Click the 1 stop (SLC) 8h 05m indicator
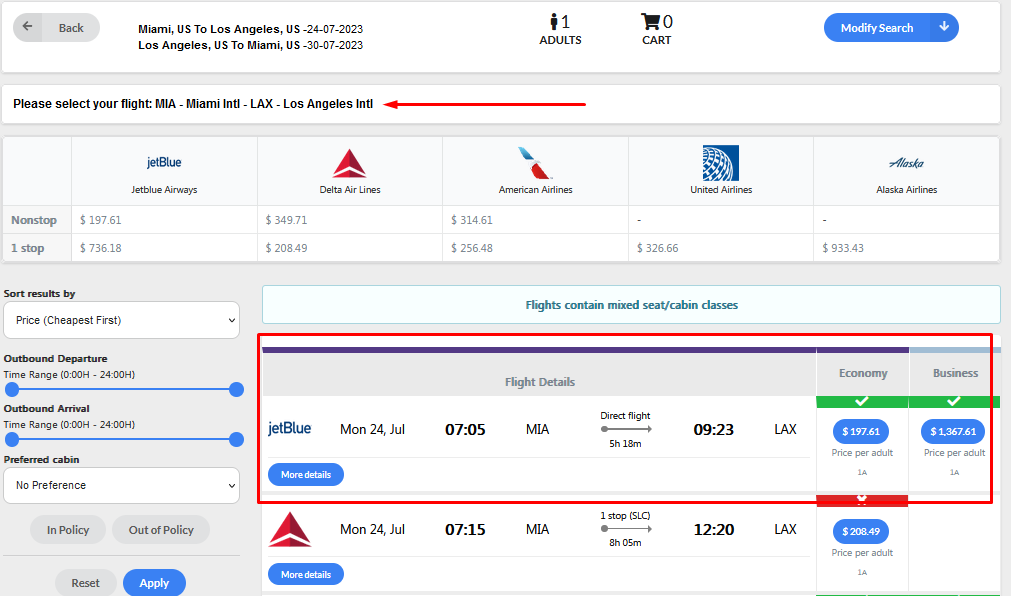Image resolution: width=1011 pixels, height=596 pixels. pyautogui.click(x=625, y=529)
